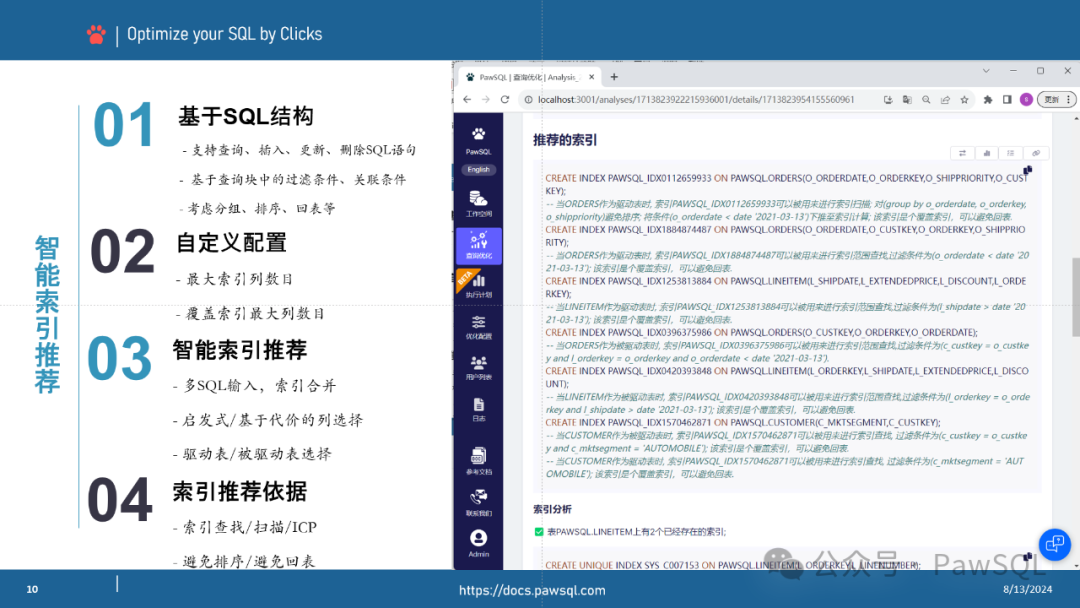Open the 用户列表 user list sidebar item
Image resolution: width=1080 pixels, height=608 pixels.
point(478,368)
